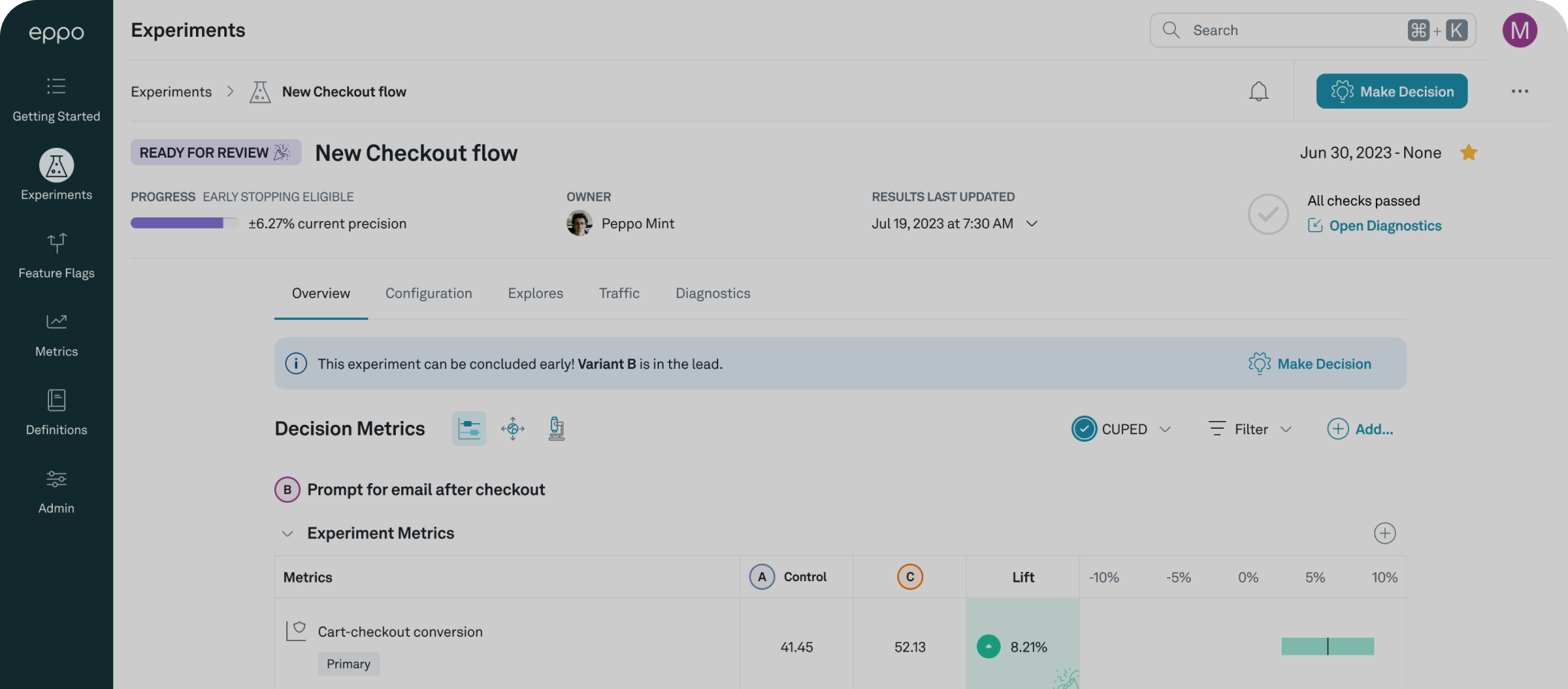Unfavorite experiment with the star icon
Viewport: 1568px width, 689px height.
(1468, 153)
